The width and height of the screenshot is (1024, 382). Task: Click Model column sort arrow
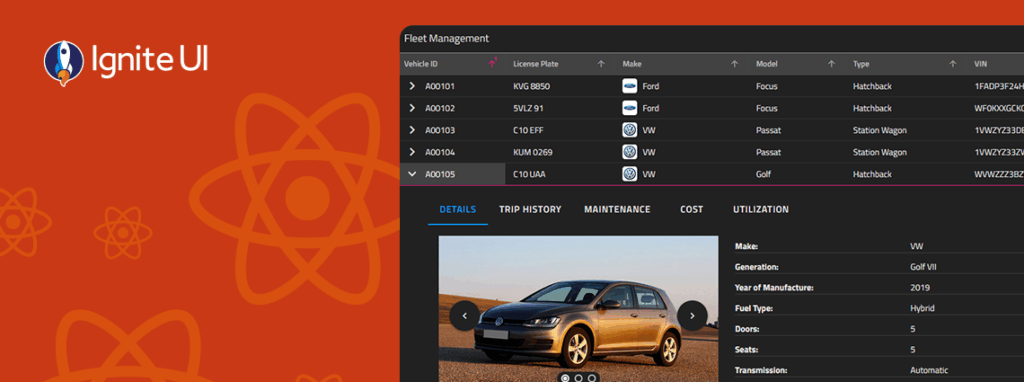(831, 64)
